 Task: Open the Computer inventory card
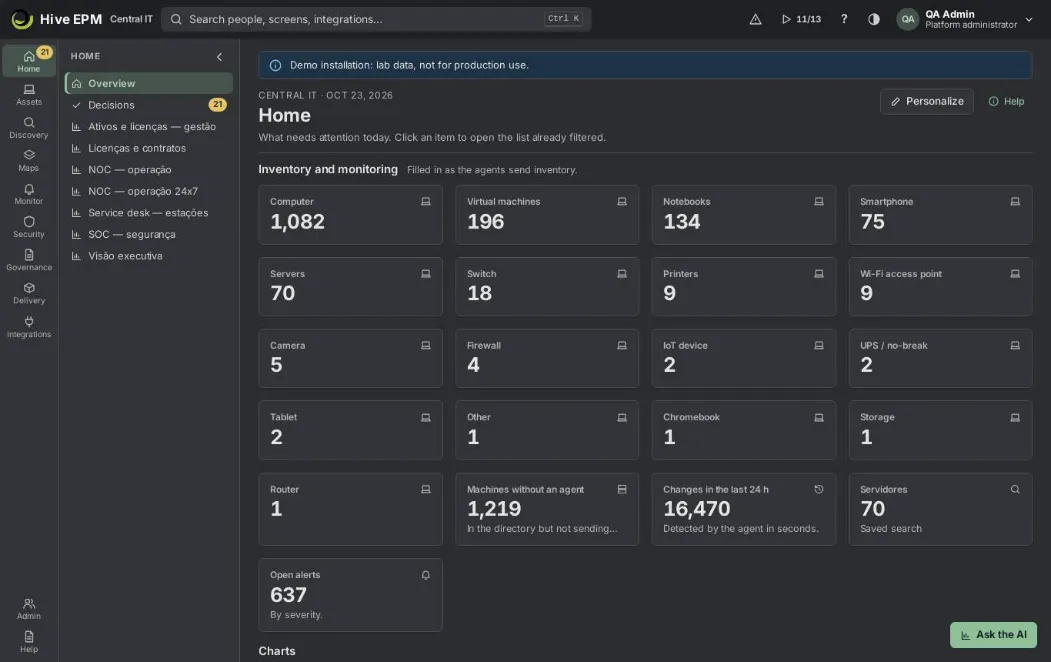click(350, 215)
